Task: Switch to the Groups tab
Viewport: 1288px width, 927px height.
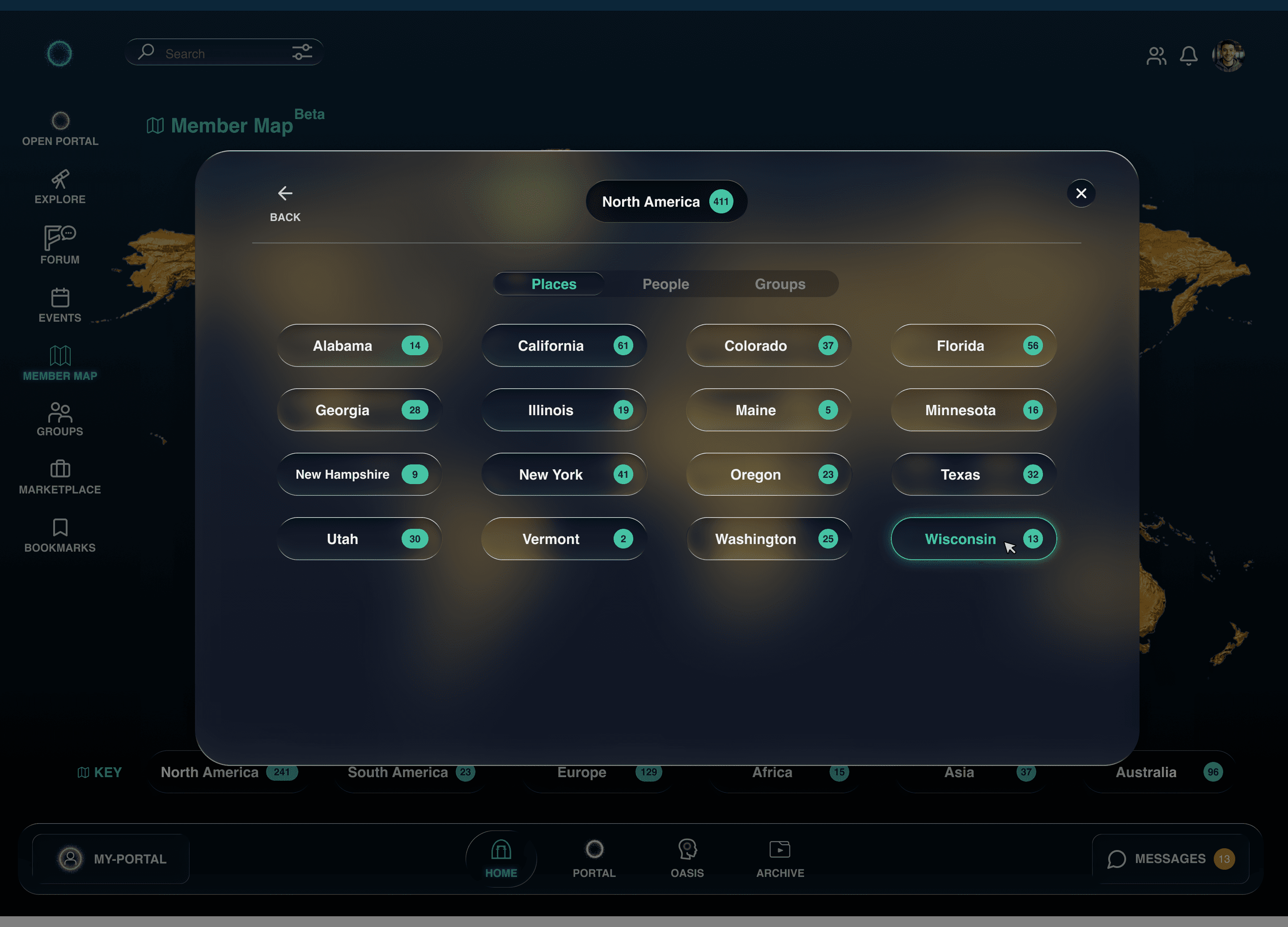Action: tap(780, 284)
